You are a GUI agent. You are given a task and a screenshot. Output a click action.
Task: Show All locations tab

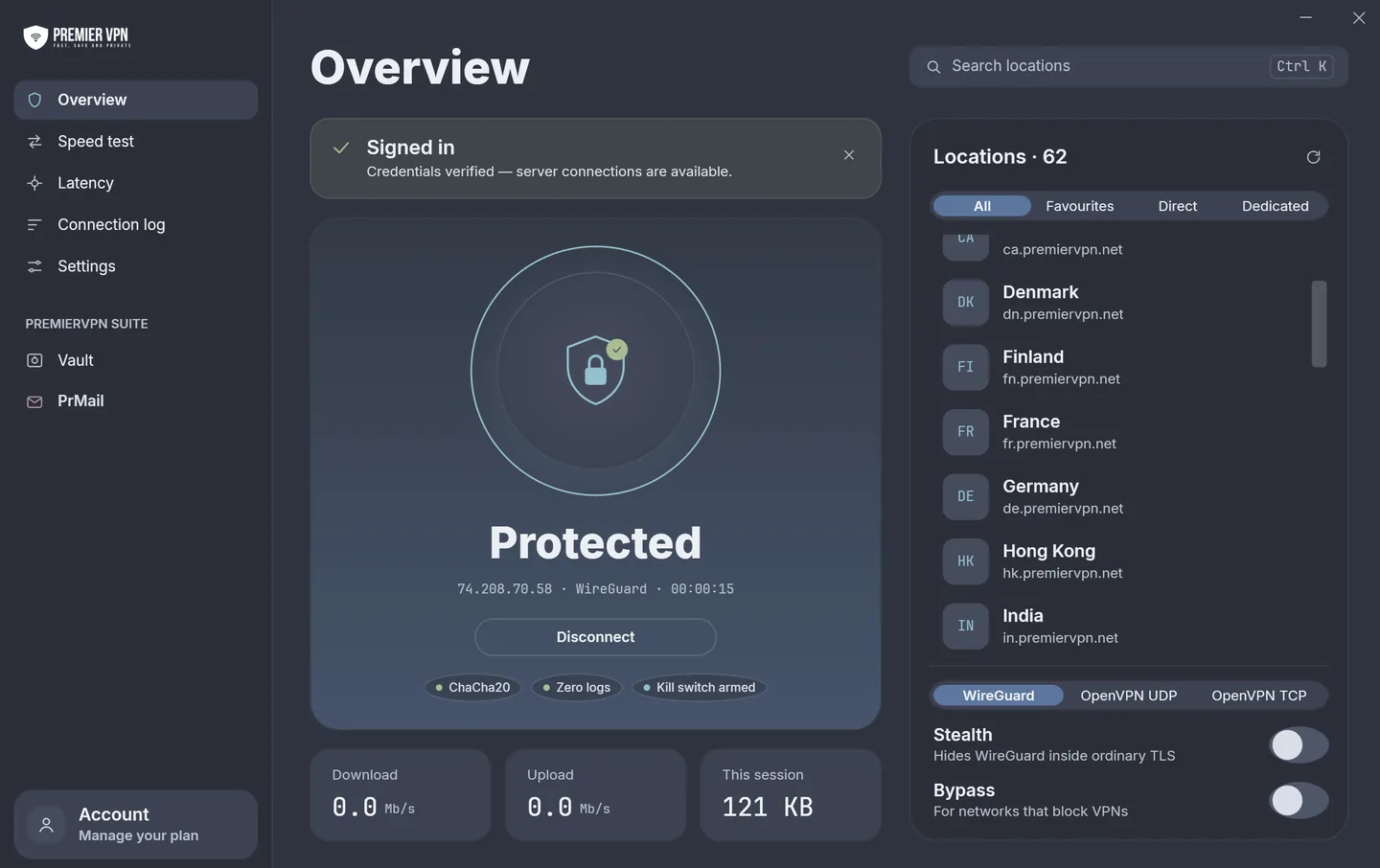click(982, 206)
